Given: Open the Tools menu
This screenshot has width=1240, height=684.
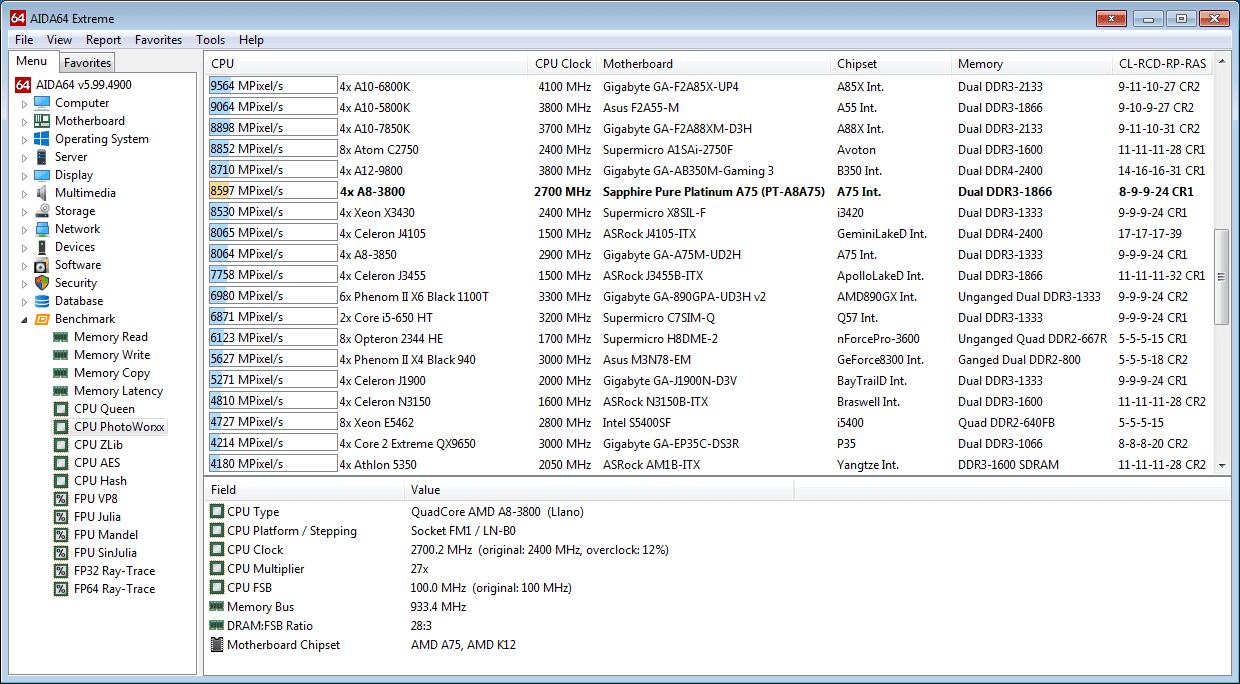Looking at the screenshot, I should click(x=210, y=40).
